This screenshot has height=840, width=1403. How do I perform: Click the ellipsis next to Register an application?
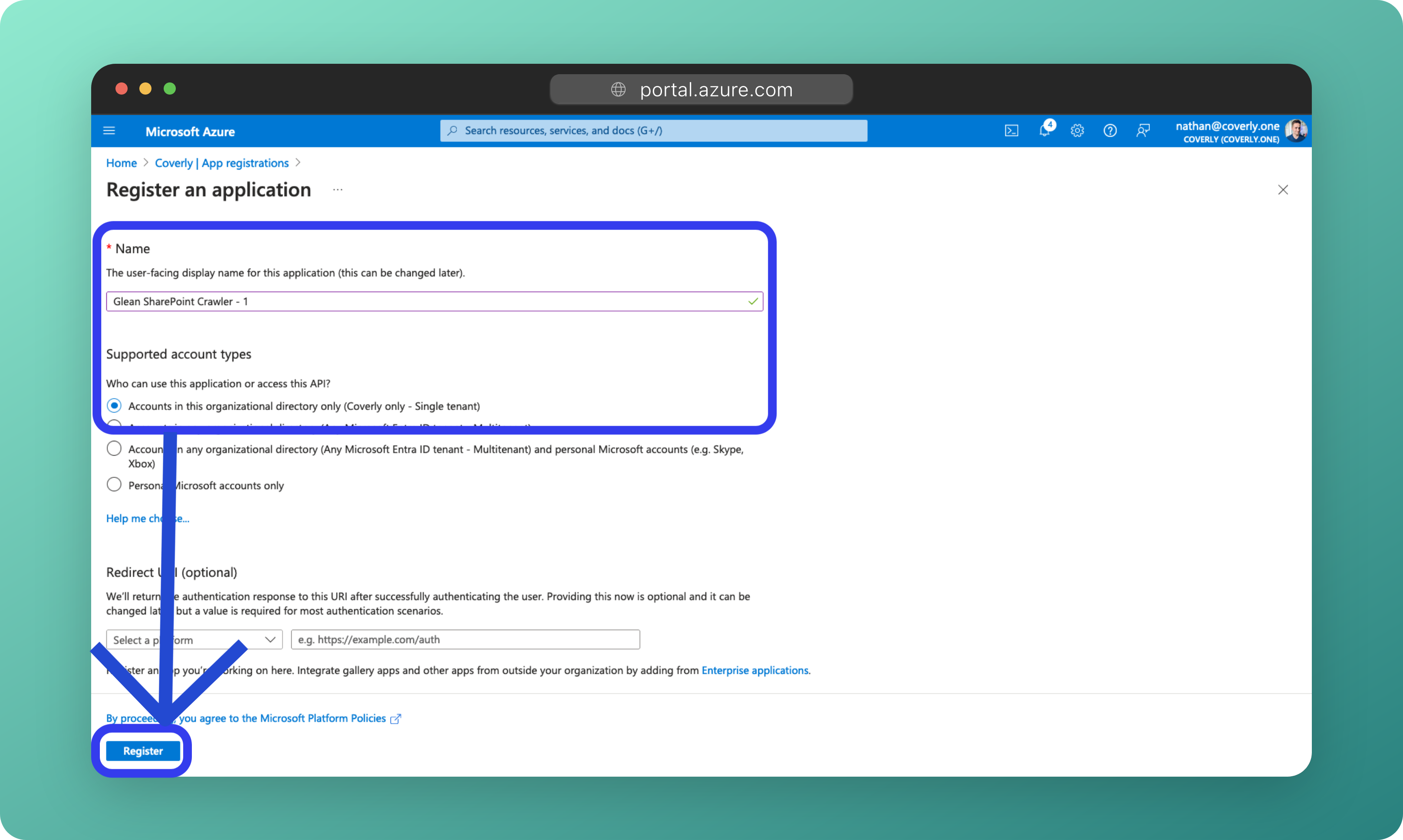click(337, 190)
